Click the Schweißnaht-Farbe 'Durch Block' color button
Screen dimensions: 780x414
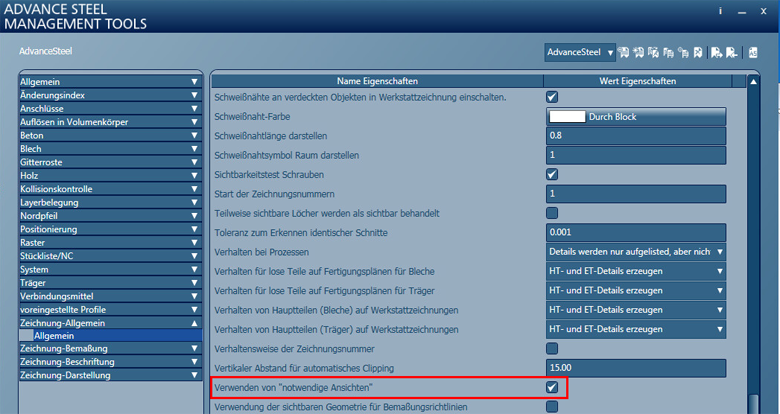tap(636, 116)
